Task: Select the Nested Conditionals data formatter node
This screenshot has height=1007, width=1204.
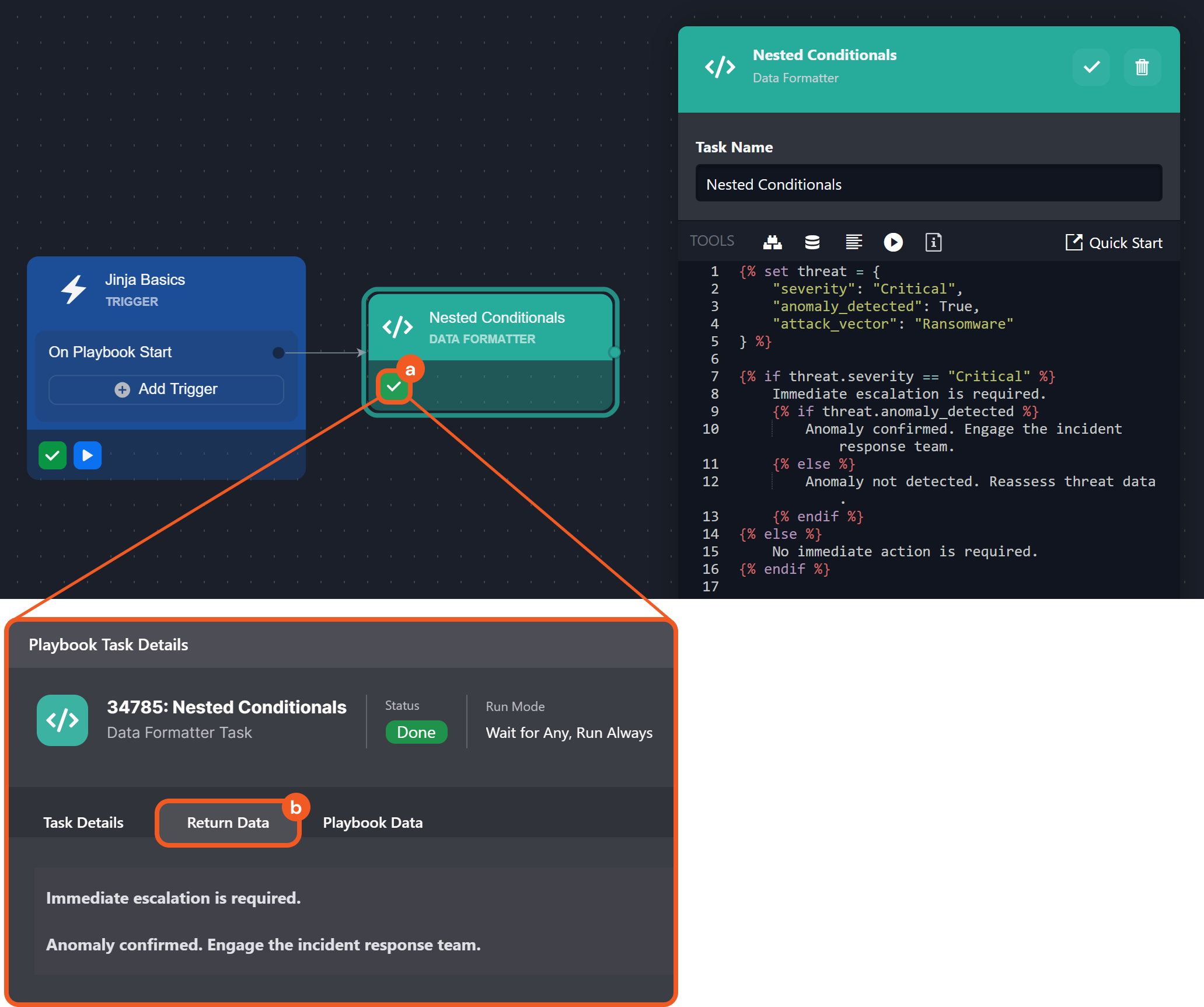Action: point(496,327)
